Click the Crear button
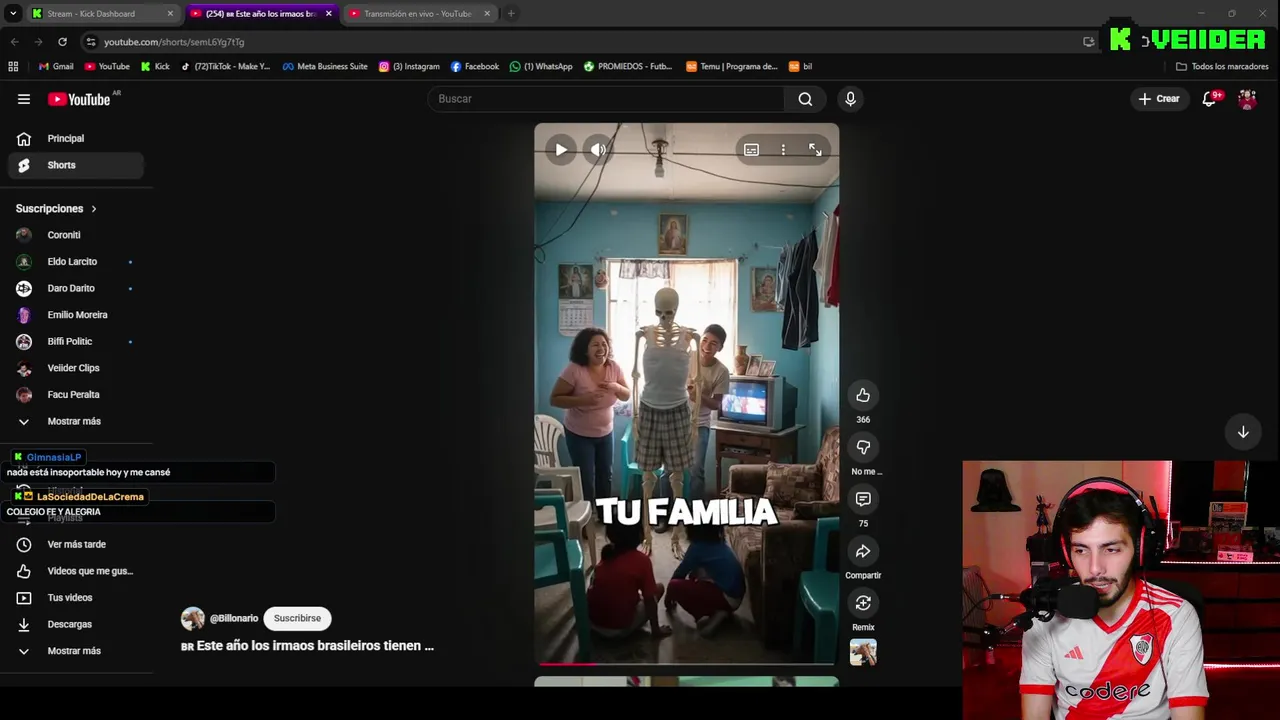The width and height of the screenshot is (1280, 720). pyautogui.click(x=1159, y=99)
